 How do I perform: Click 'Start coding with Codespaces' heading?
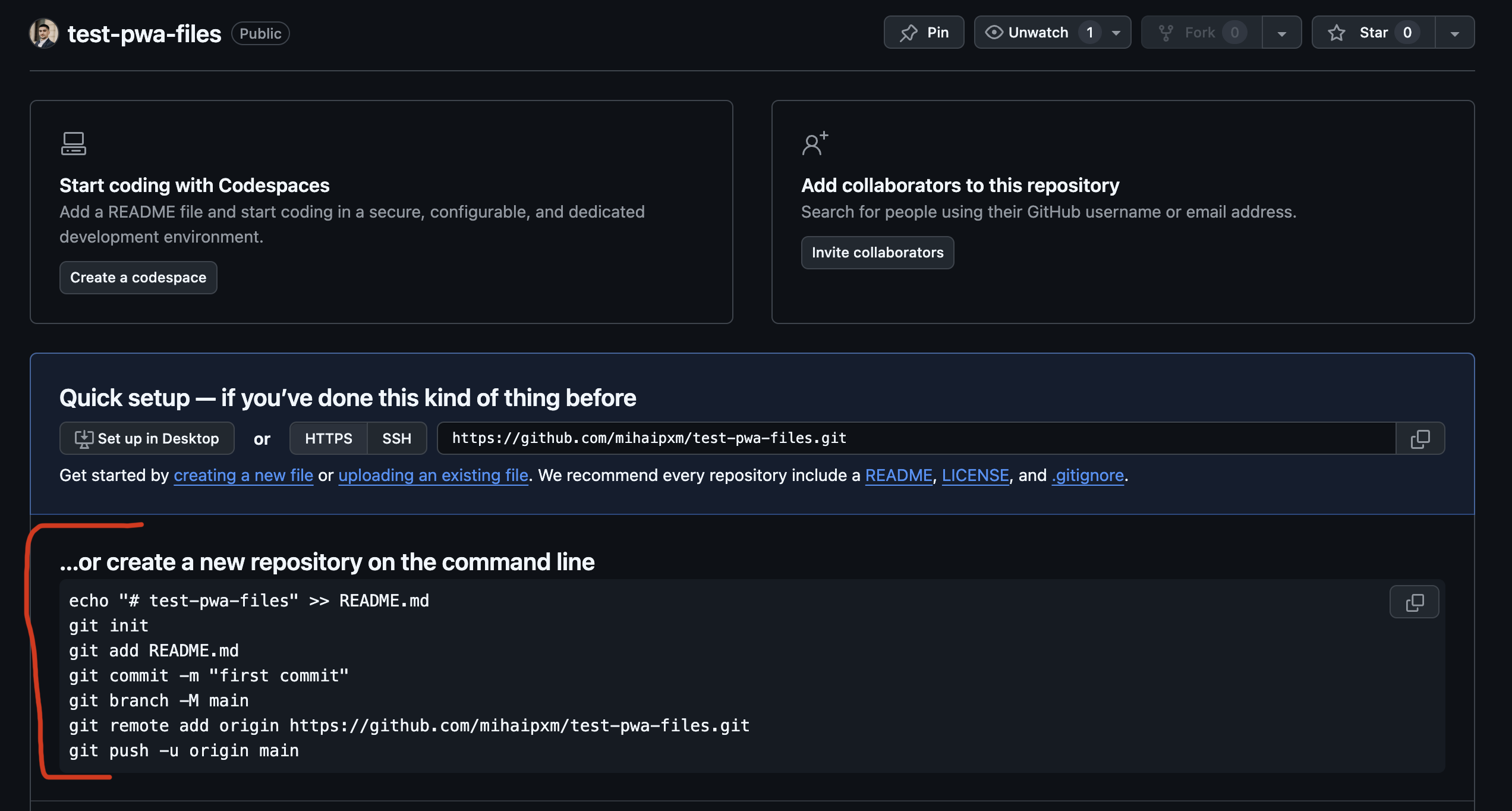194,185
